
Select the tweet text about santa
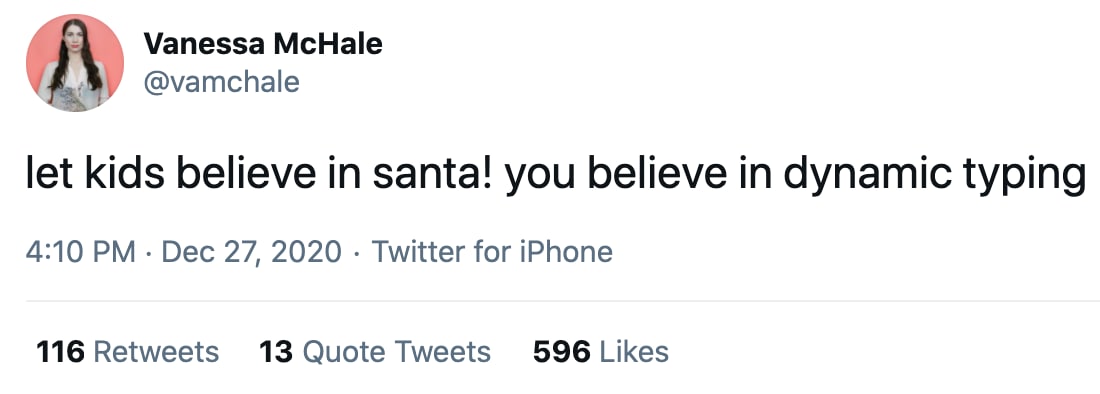pos(556,175)
